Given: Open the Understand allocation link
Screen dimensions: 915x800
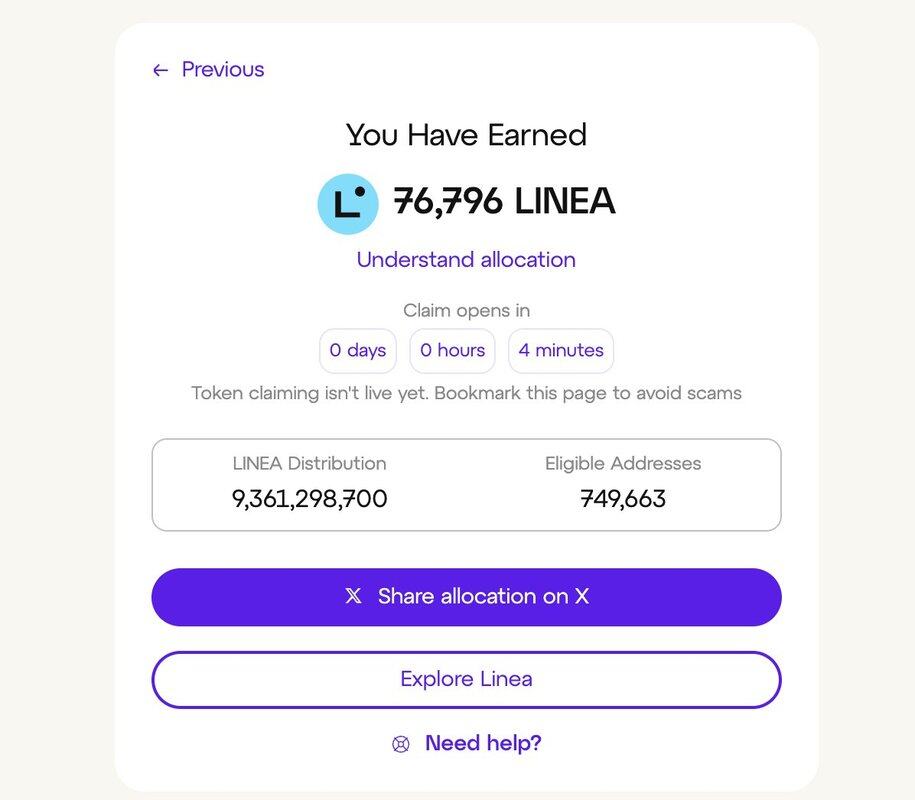Looking at the screenshot, I should (x=466, y=260).
